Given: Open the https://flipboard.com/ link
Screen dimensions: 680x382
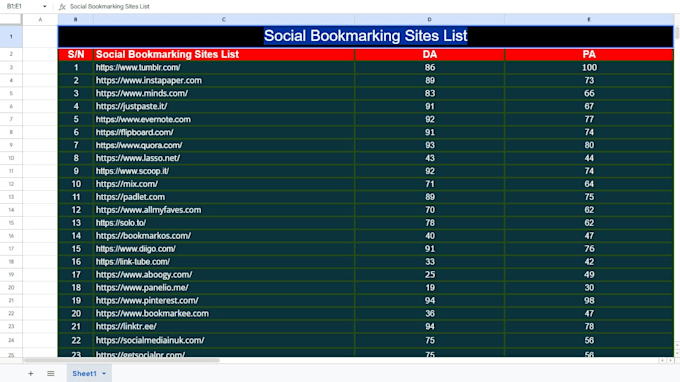Looking at the screenshot, I should [x=134, y=132].
